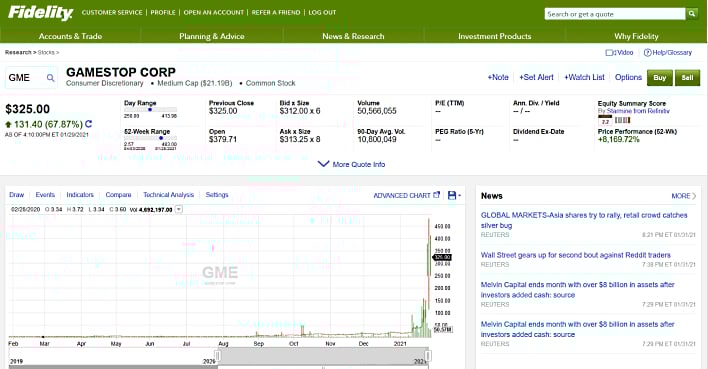708x369 pixels.
Task: Click the Price Performance +8,169.72% value
Action: coord(619,140)
